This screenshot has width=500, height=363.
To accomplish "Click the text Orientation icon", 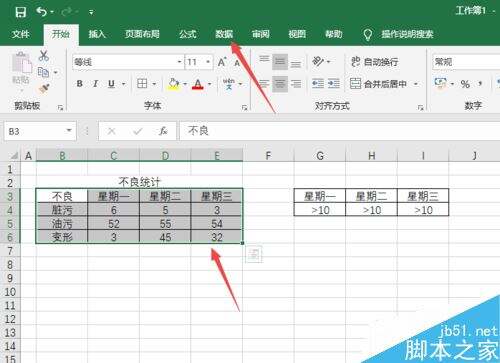I will pyautogui.click(x=318, y=61).
